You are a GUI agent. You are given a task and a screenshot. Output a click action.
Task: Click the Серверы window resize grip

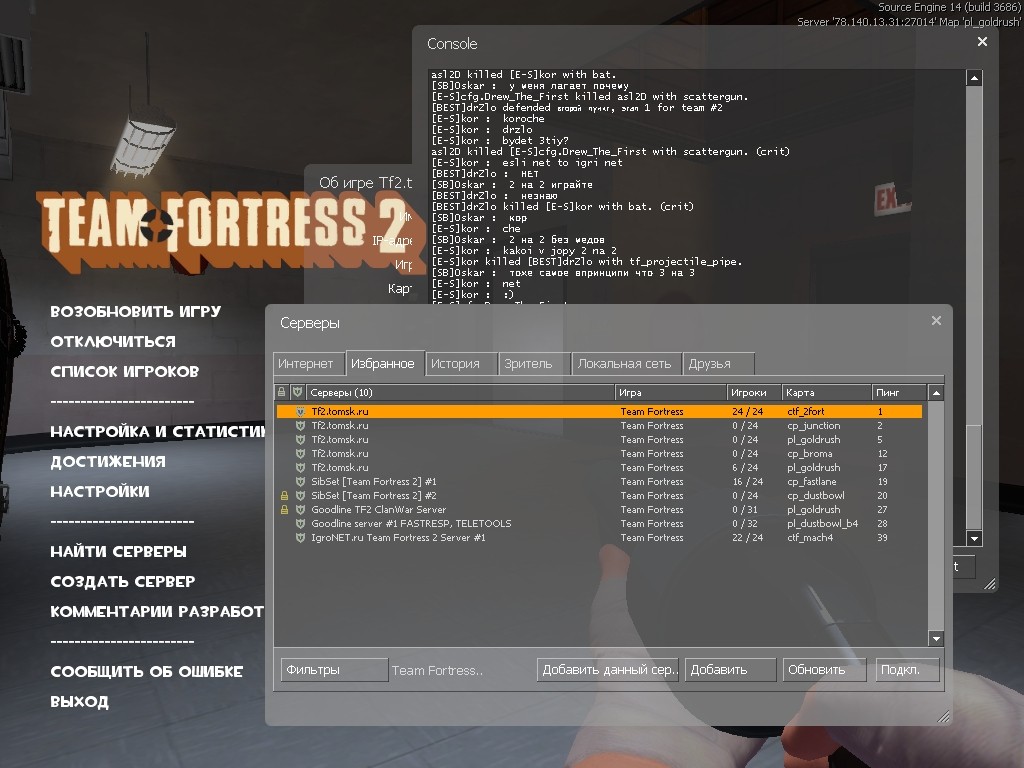943,716
